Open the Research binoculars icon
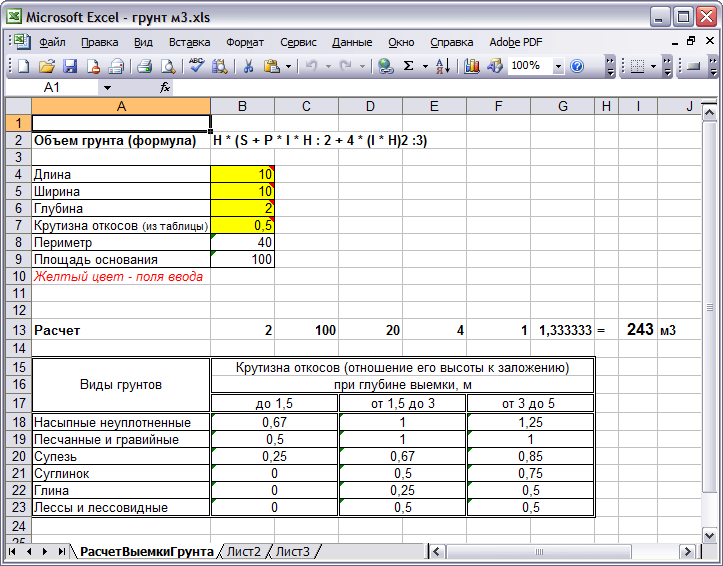The width and height of the screenshot is (723, 566). (x=219, y=66)
